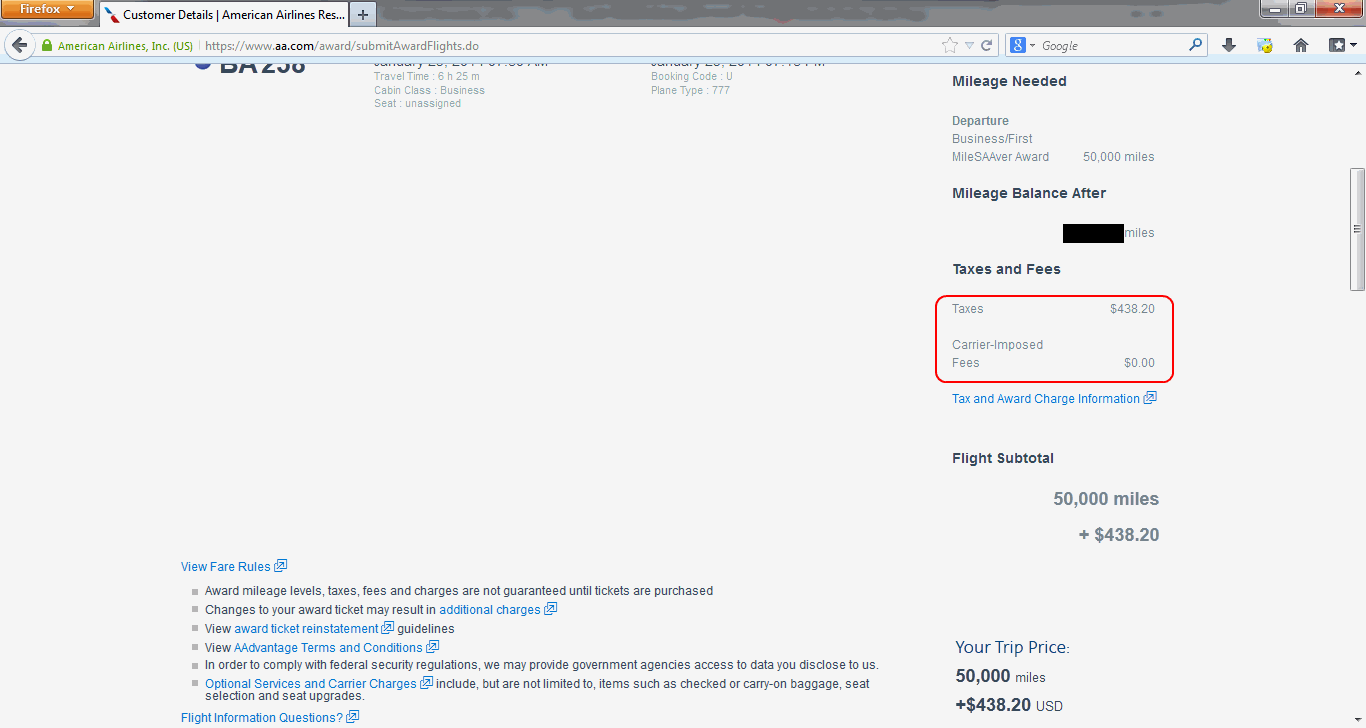This screenshot has height=728, width=1366.
Task: Click the green site identity lock icon
Action: (x=46, y=46)
